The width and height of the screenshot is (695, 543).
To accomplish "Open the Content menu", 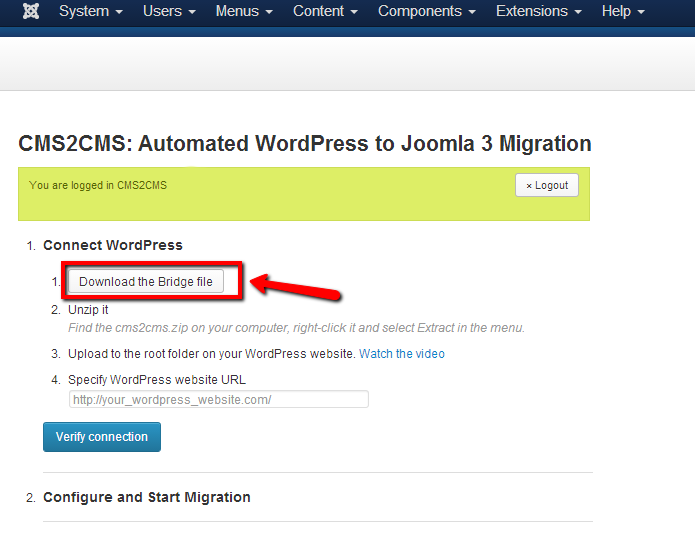I will click(325, 11).
